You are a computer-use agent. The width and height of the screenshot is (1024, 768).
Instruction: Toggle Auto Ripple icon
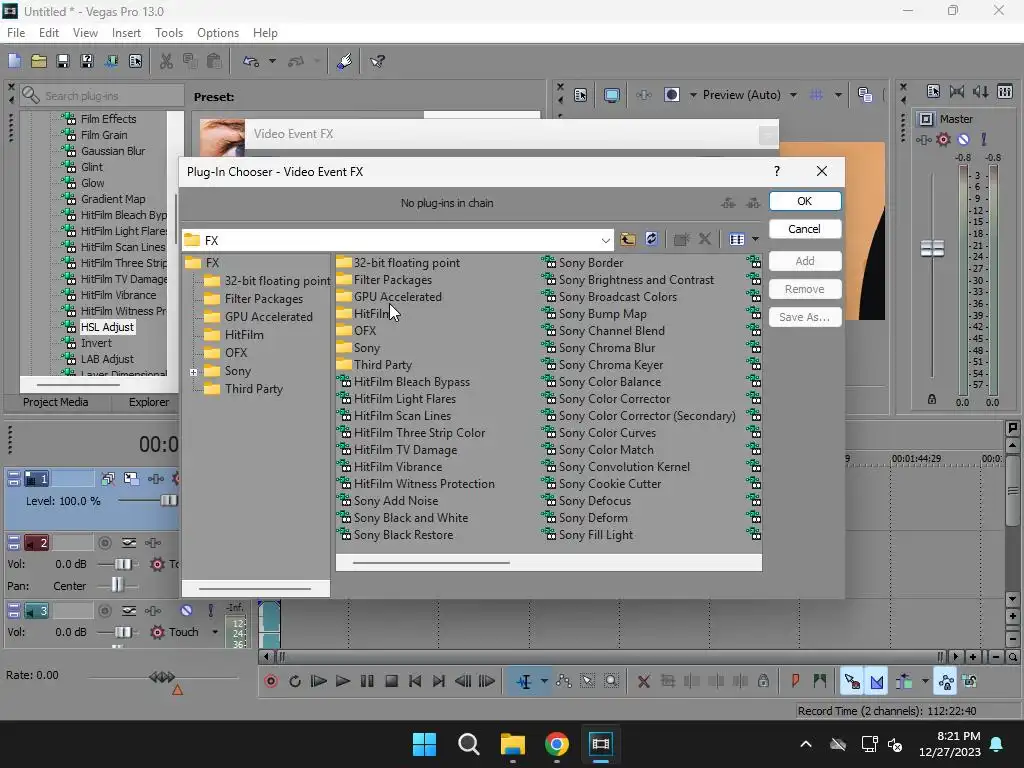click(904, 681)
